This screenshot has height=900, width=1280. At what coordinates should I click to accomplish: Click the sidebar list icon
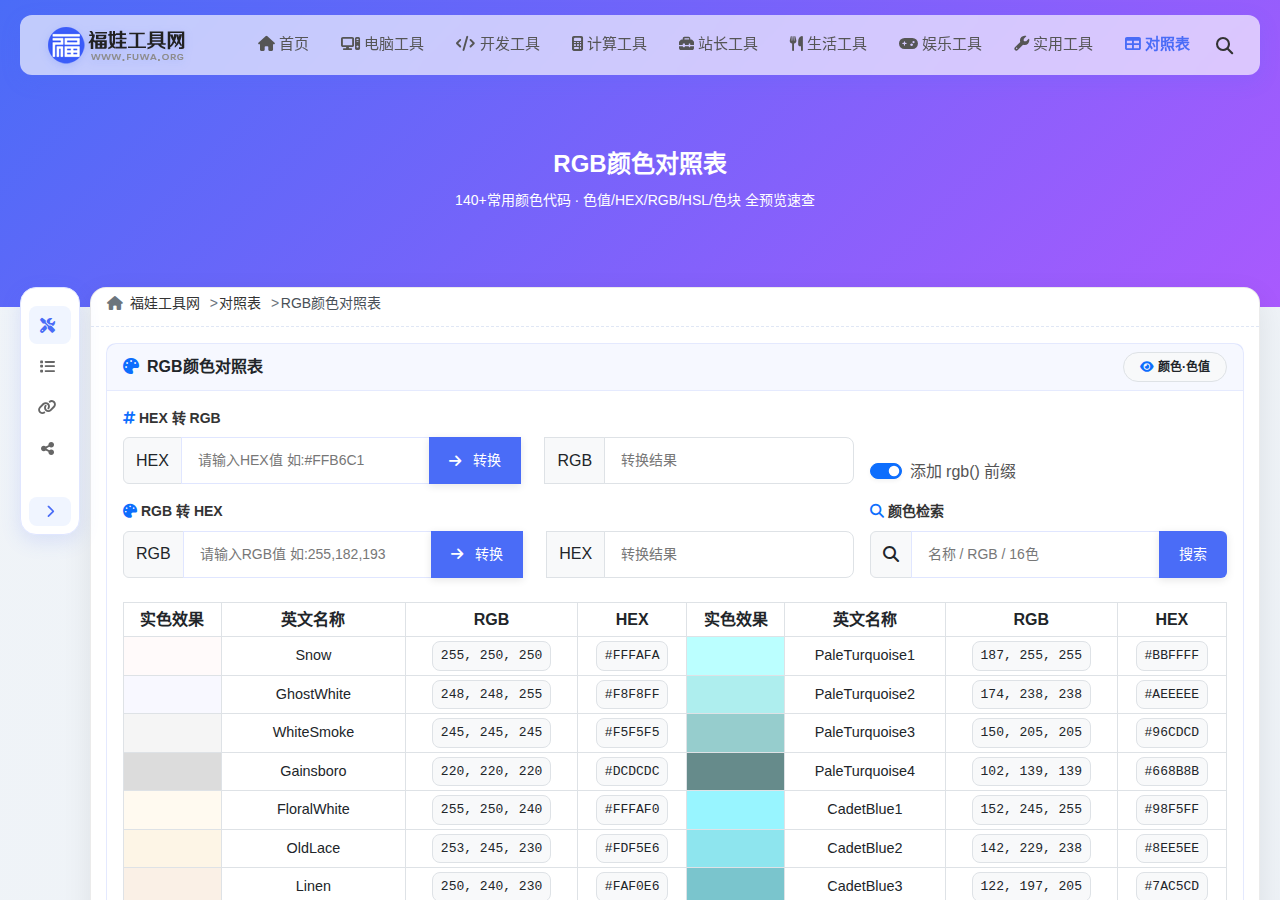pos(47,366)
